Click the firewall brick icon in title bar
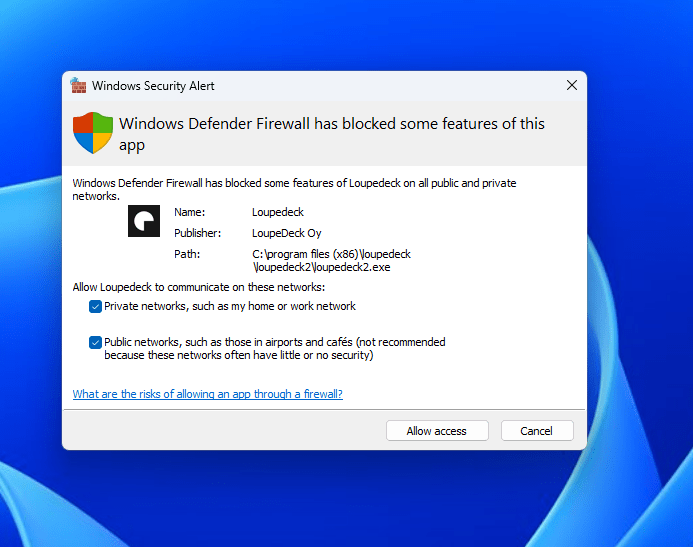693x547 pixels. pyautogui.click(x=78, y=85)
